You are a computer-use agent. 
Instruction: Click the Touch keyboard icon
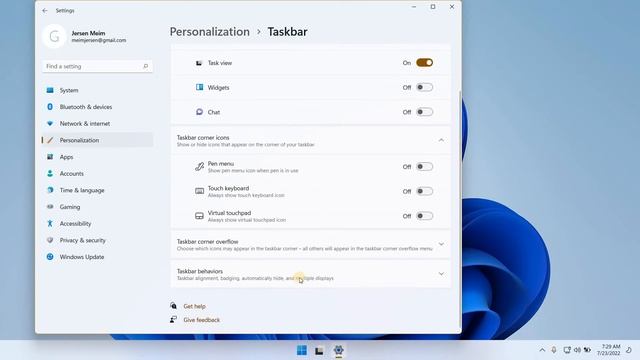click(199, 191)
